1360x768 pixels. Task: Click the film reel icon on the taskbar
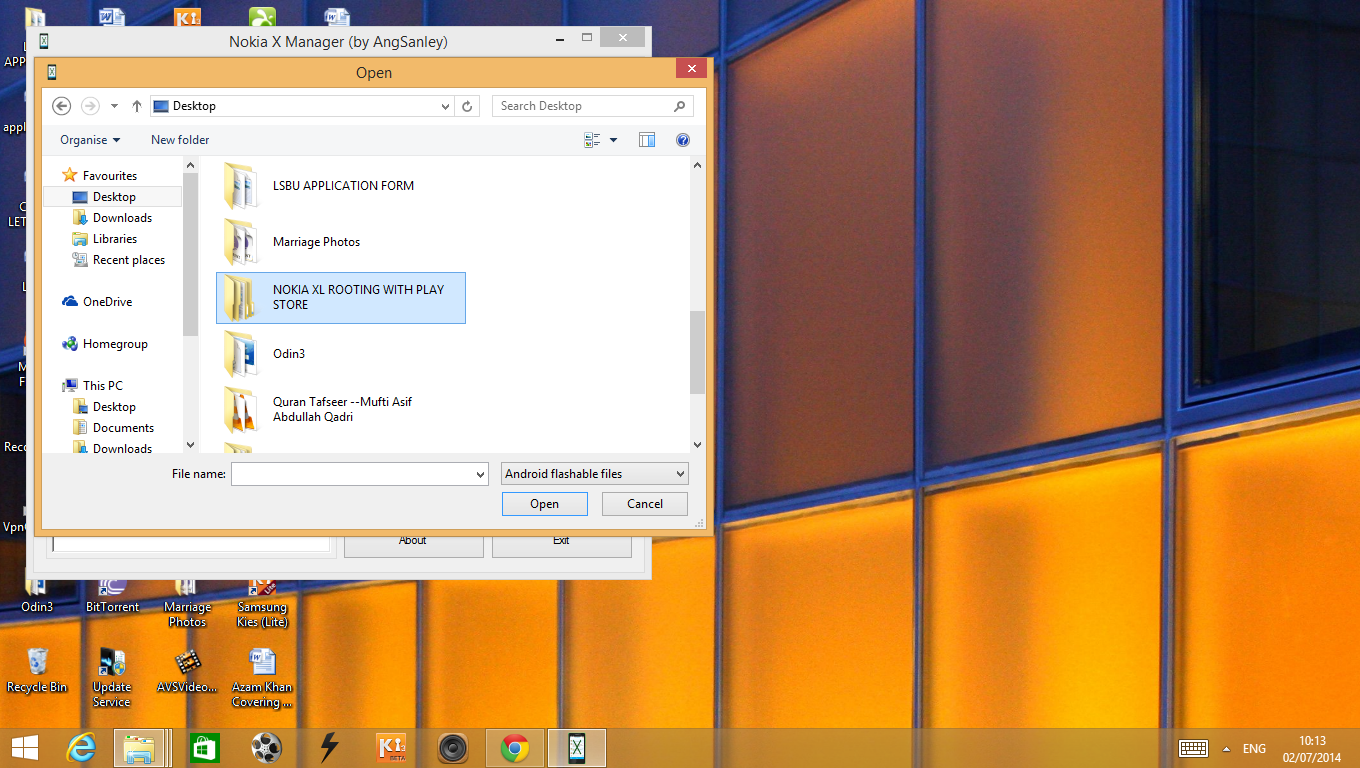click(x=267, y=748)
